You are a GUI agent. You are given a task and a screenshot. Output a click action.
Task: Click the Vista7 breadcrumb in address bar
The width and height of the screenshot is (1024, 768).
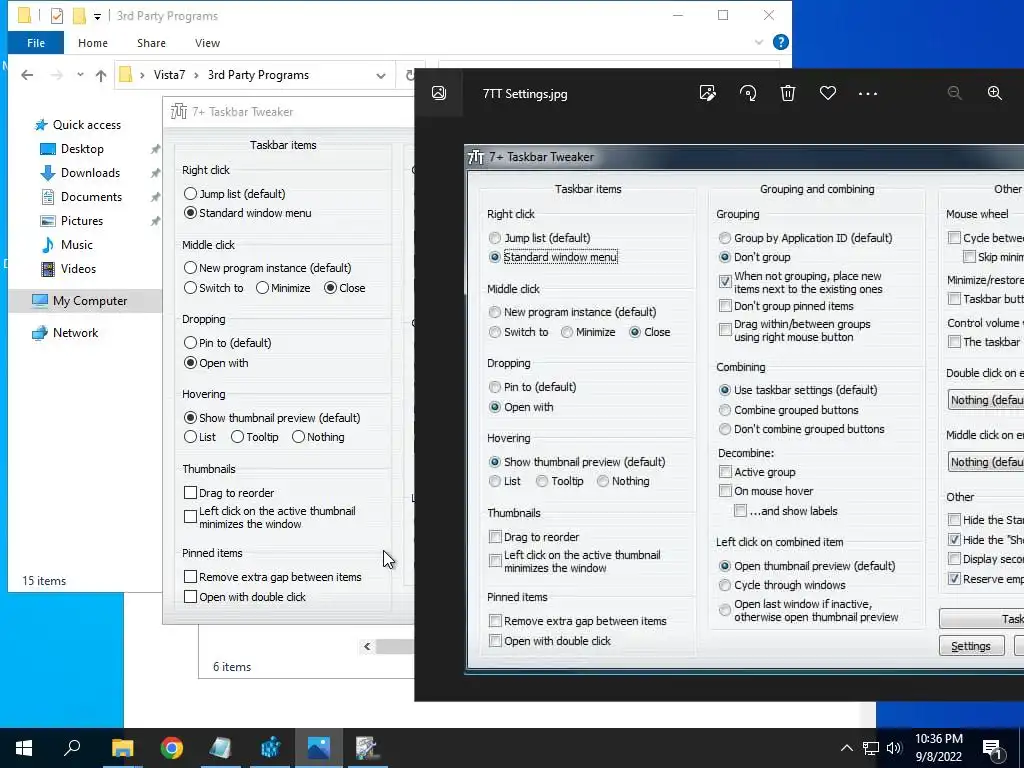(x=169, y=75)
